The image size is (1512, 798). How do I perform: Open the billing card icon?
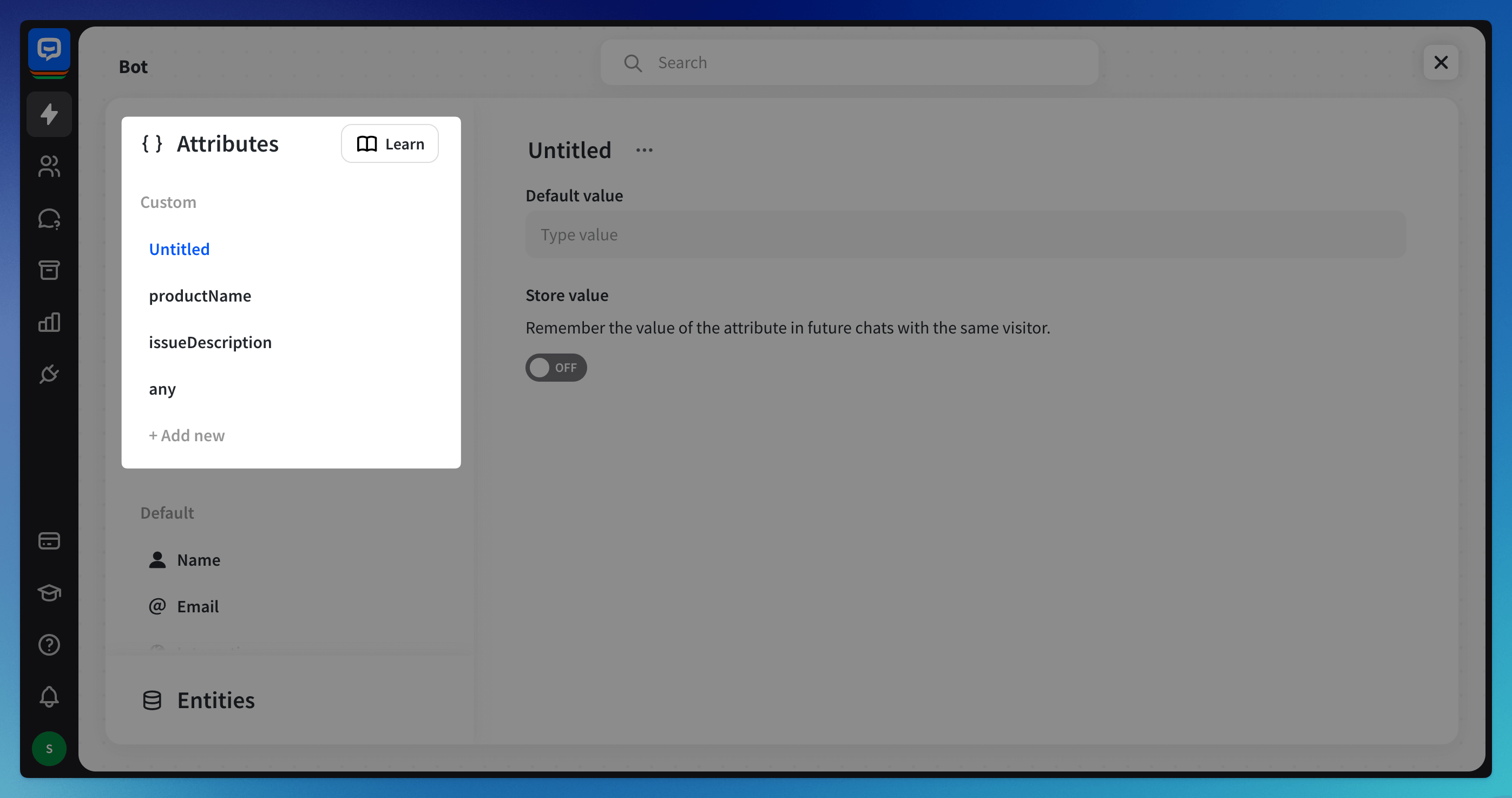point(49,540)
